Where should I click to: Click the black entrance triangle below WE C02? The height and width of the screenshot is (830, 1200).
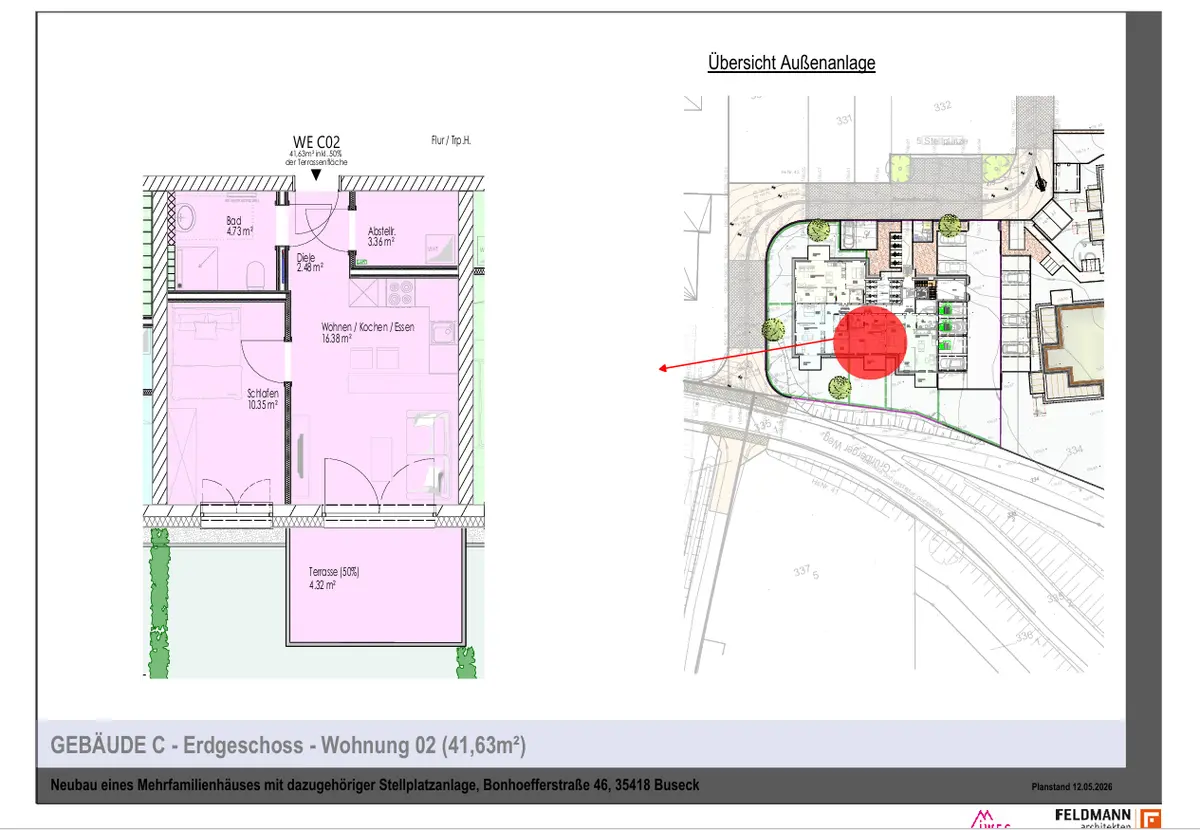click(x=316, y=175)
